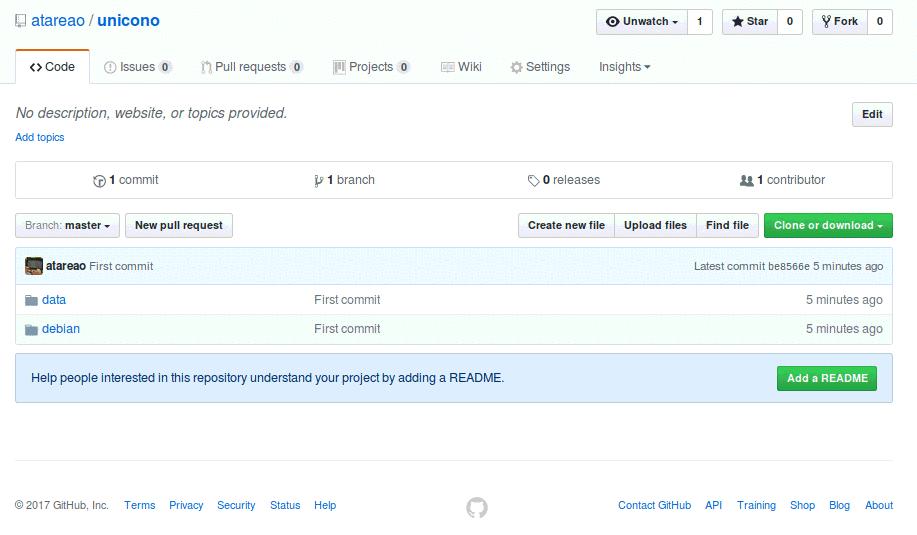Click atareao's avatar thumbnail in commit row
Viewport: 917px width, 535px height.
(34, 266)
